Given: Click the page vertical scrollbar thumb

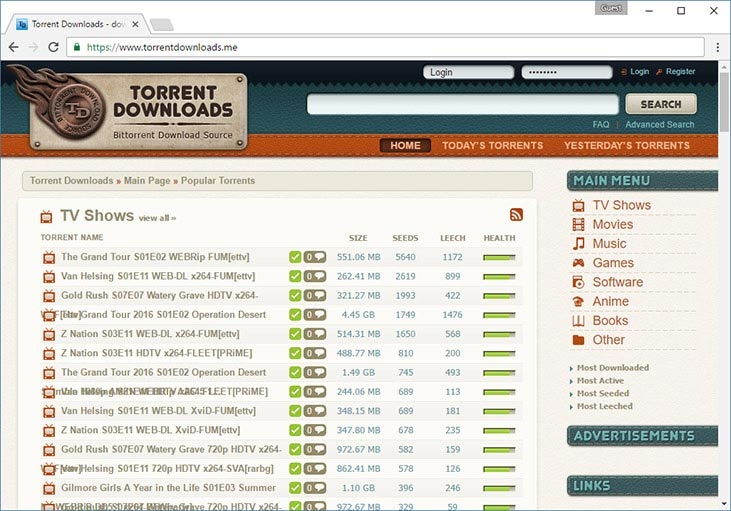Looking at the screenshot, I should click(724, 103).
